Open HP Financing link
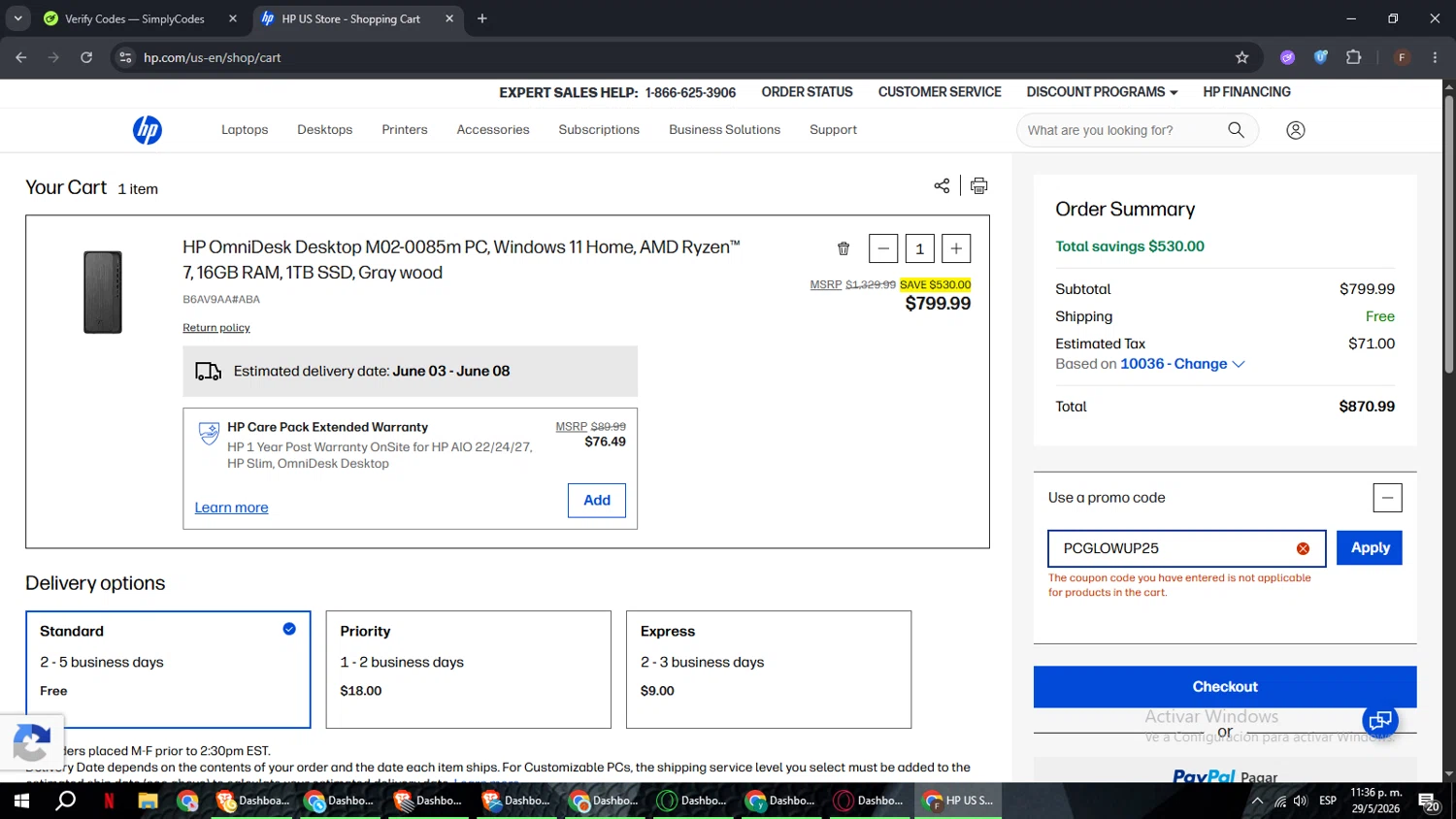 [x=1246, y=92]
